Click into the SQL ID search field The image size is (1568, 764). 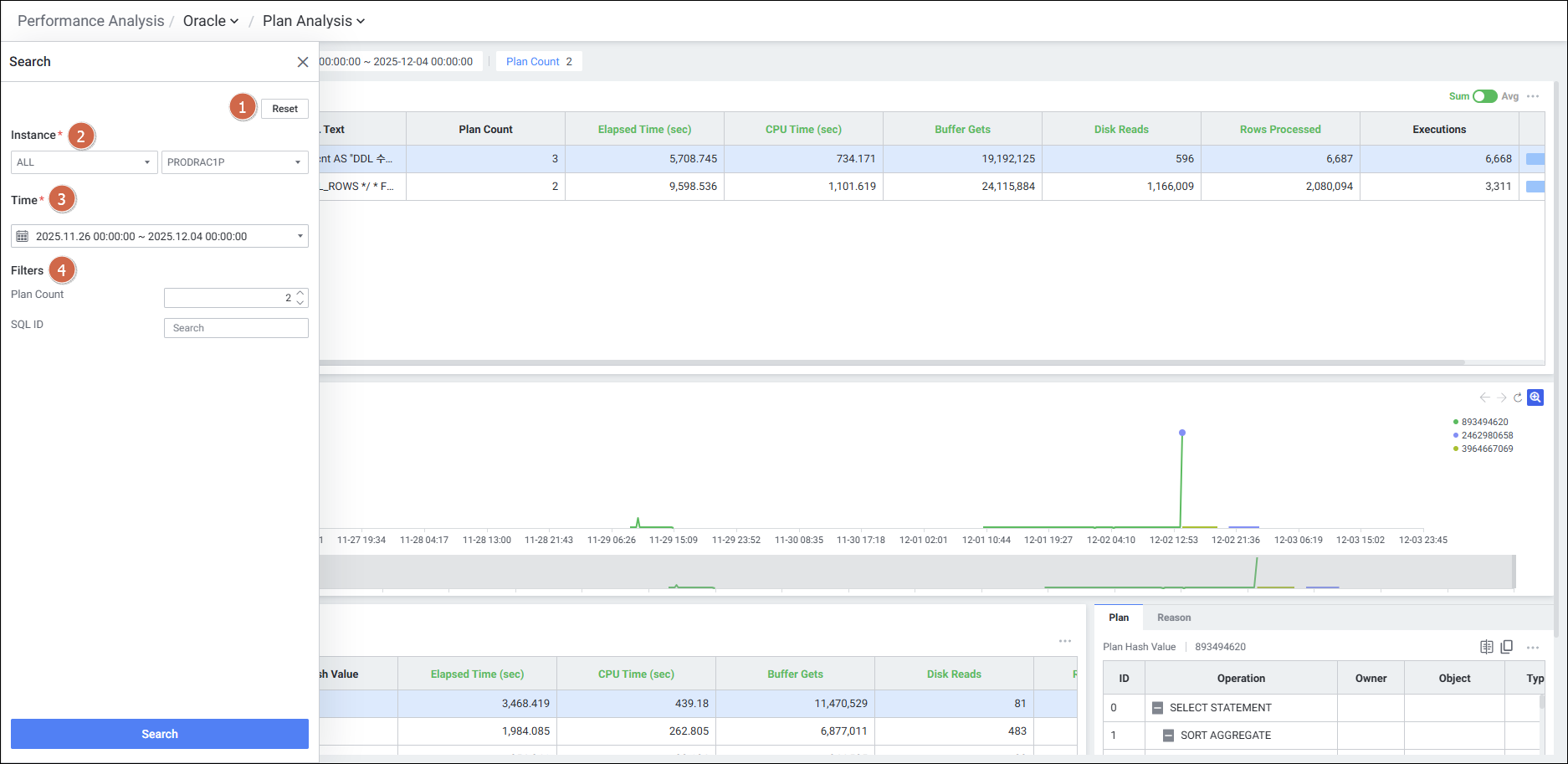click(236, 328)
